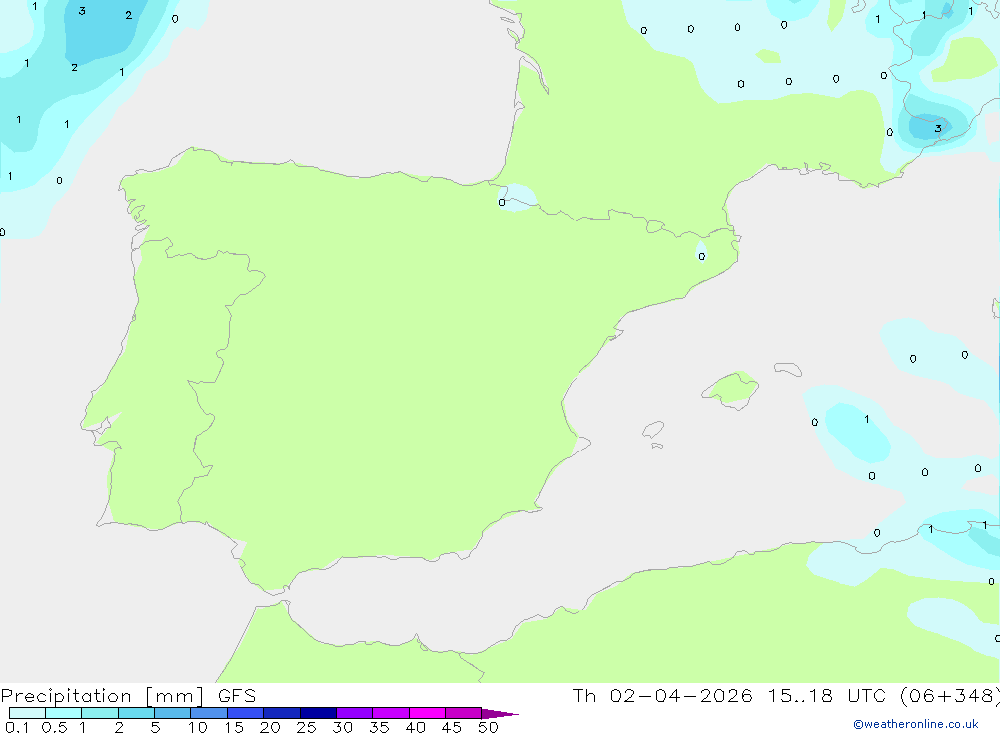Click the '0' value over Catalonia

point(702,256)
